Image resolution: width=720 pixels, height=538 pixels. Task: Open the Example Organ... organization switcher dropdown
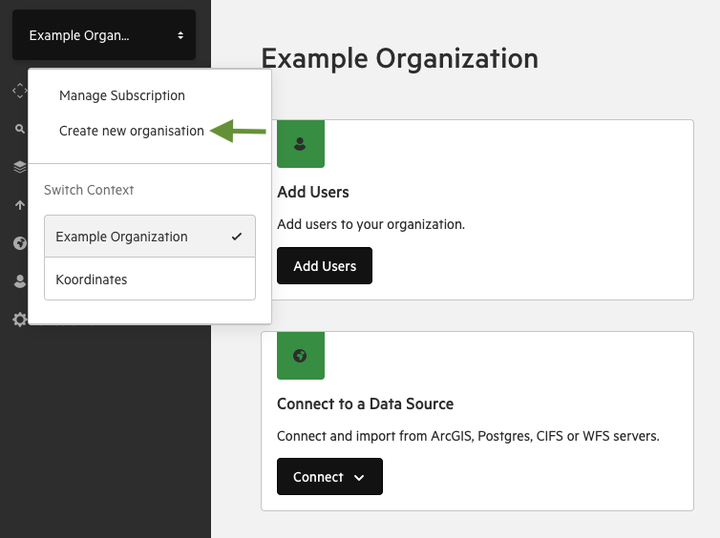coord(104,35)
